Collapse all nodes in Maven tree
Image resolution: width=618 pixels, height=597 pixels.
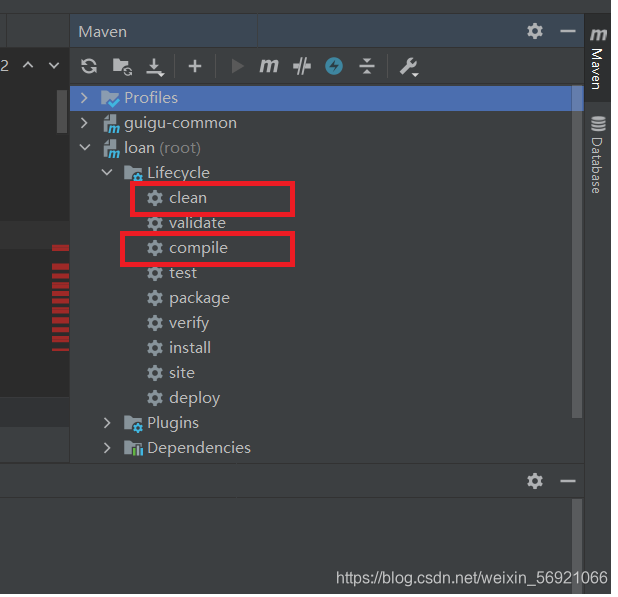tap(367, 66)
